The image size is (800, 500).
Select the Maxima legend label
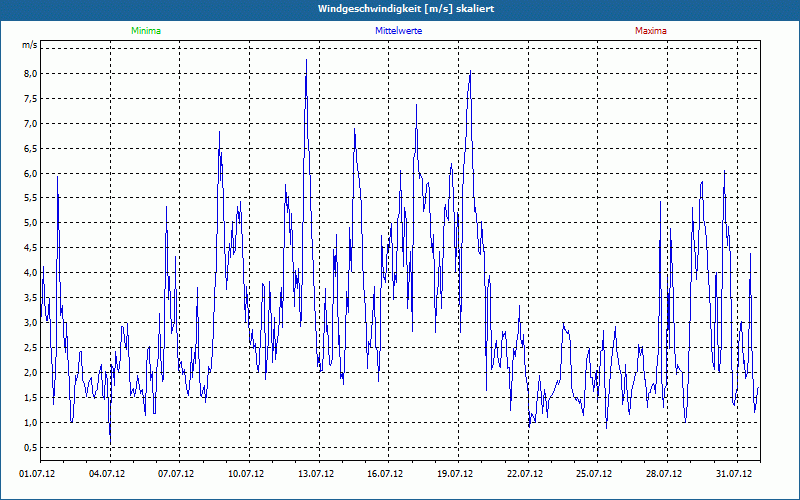point(650,31)
